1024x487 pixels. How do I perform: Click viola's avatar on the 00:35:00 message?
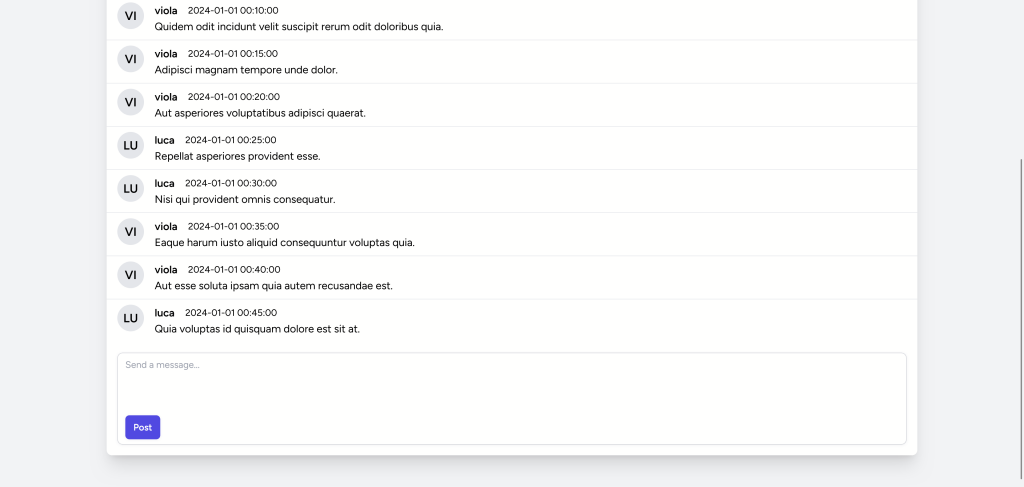130,231
